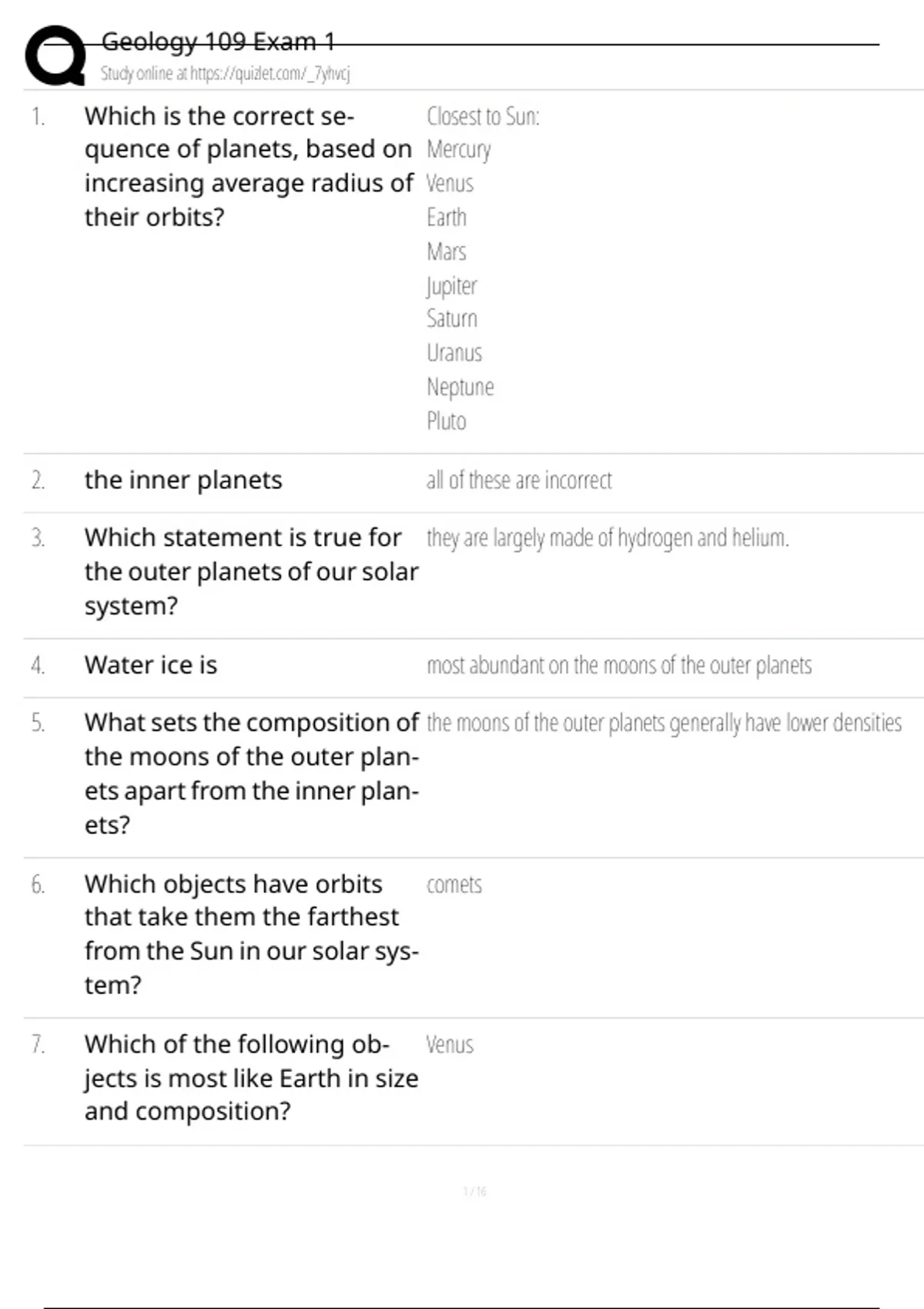Click the lower densities answer

point(664,723)
